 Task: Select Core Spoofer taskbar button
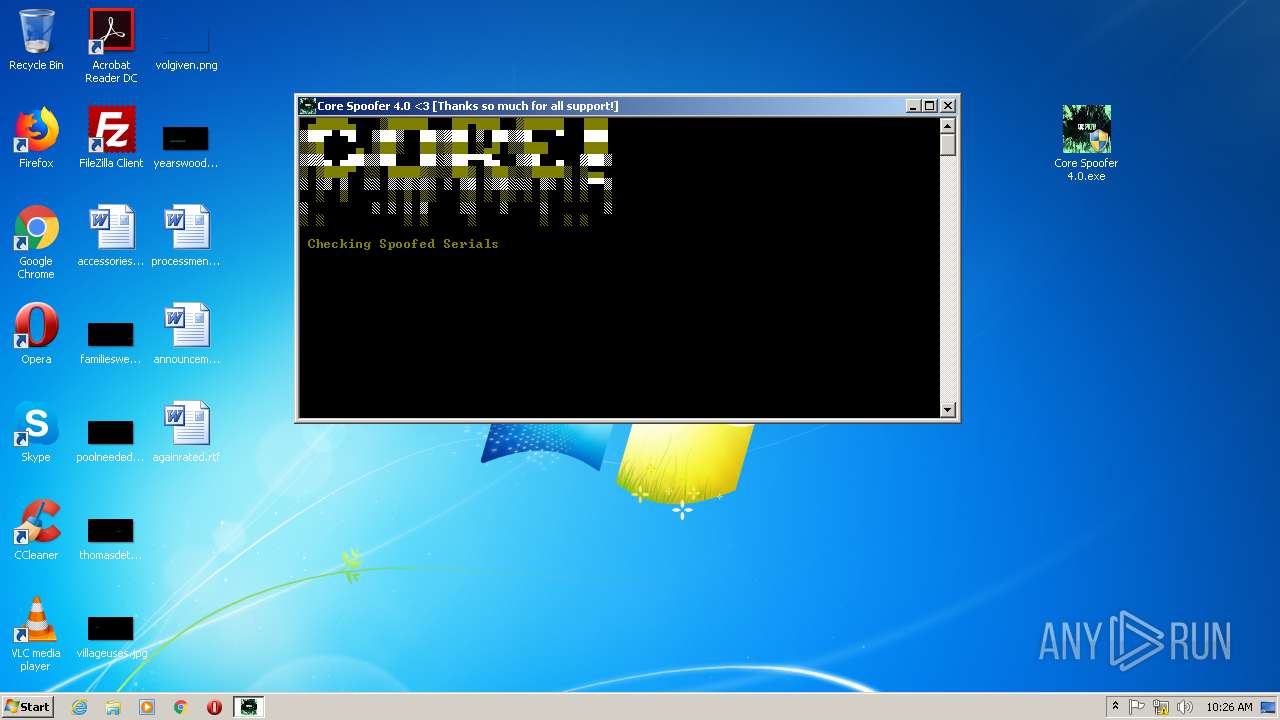point(248,707)
